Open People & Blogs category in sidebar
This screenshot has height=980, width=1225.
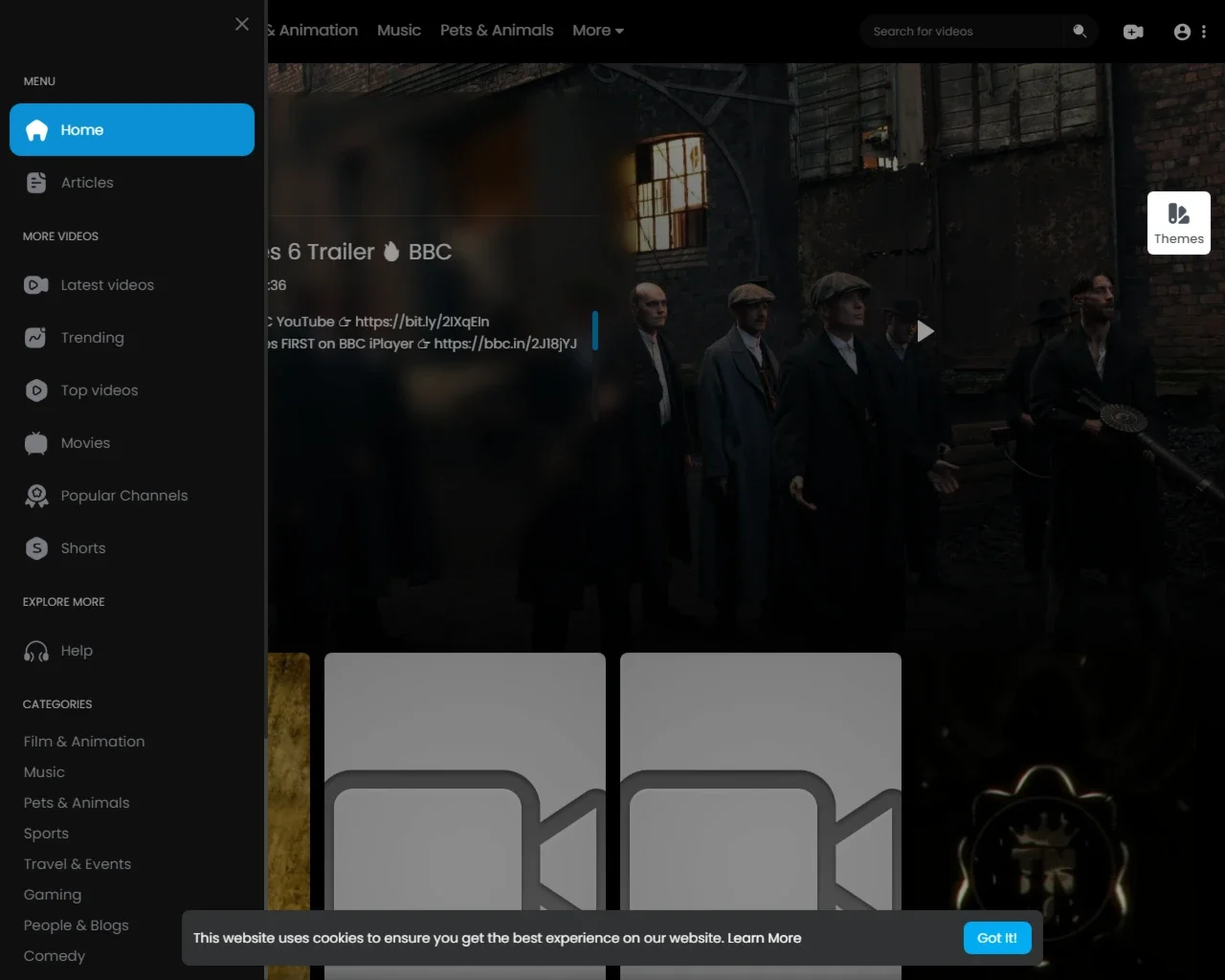click(77, 925)
